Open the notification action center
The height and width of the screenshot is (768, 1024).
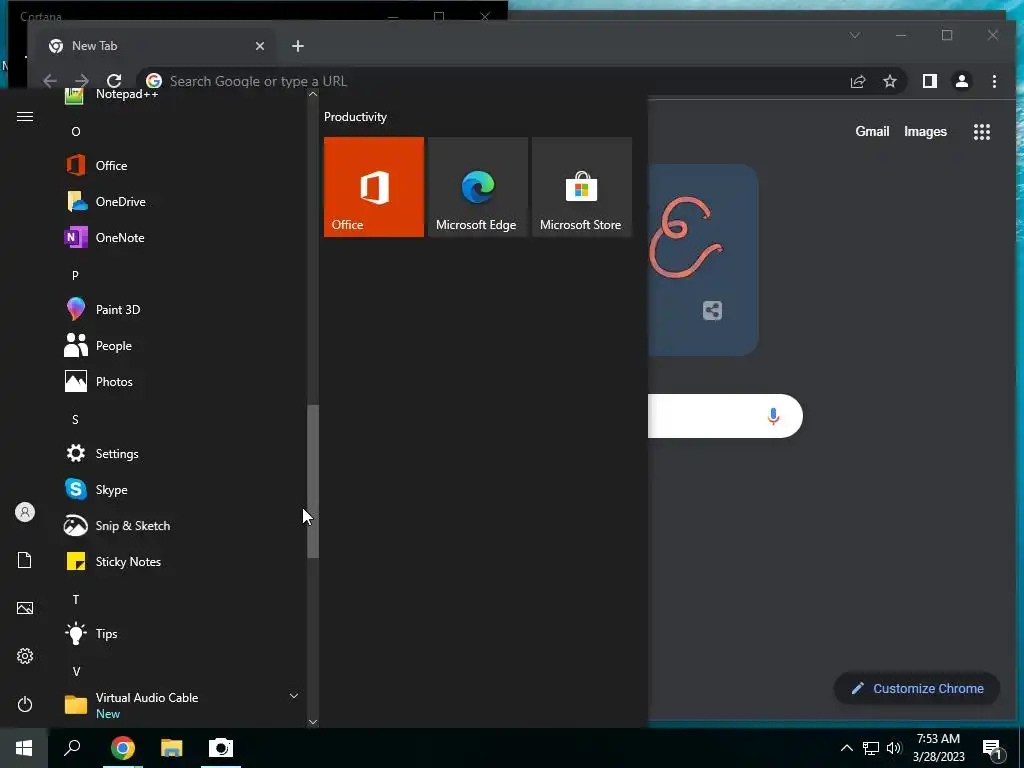(992, 748)
